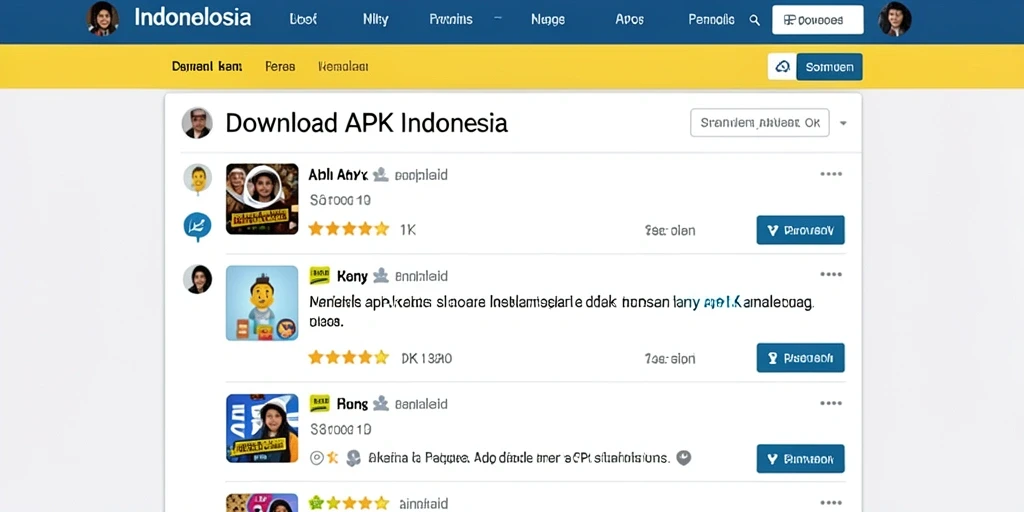Open the profile avatar at top right
The width and height of the screenshot is (1024, 512).
(894, 19)
